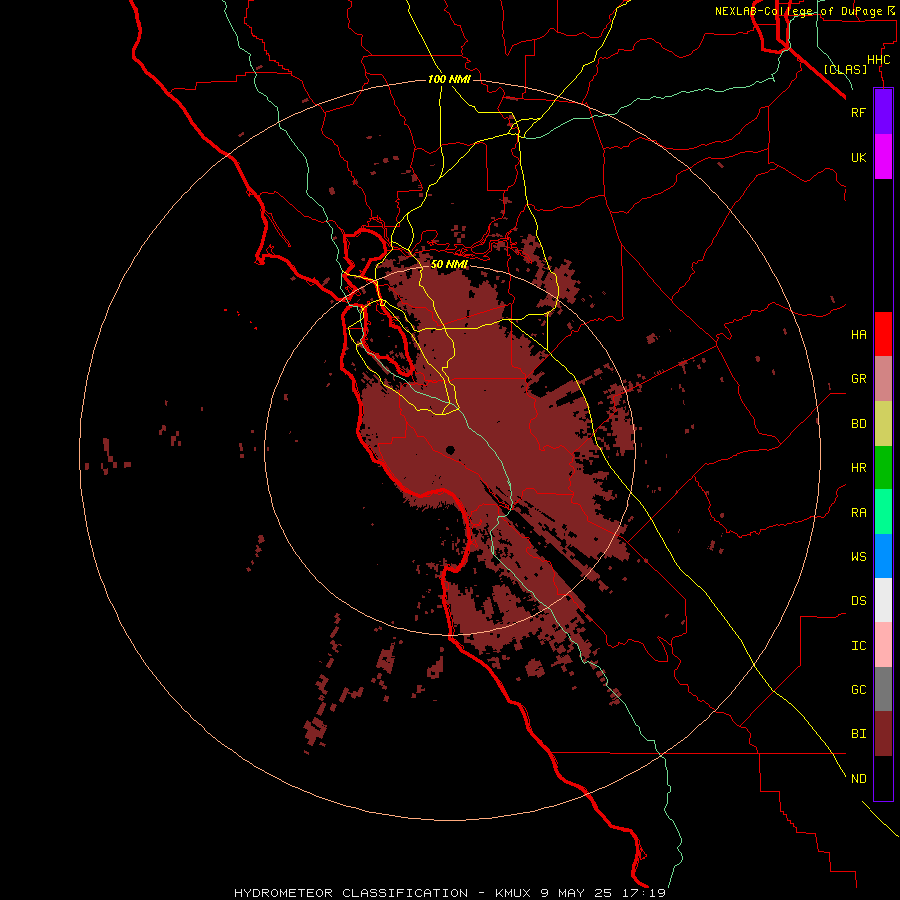Click the 50 NMI range ring label
This screenshot has height=900, width=900.
pos(449,264)
